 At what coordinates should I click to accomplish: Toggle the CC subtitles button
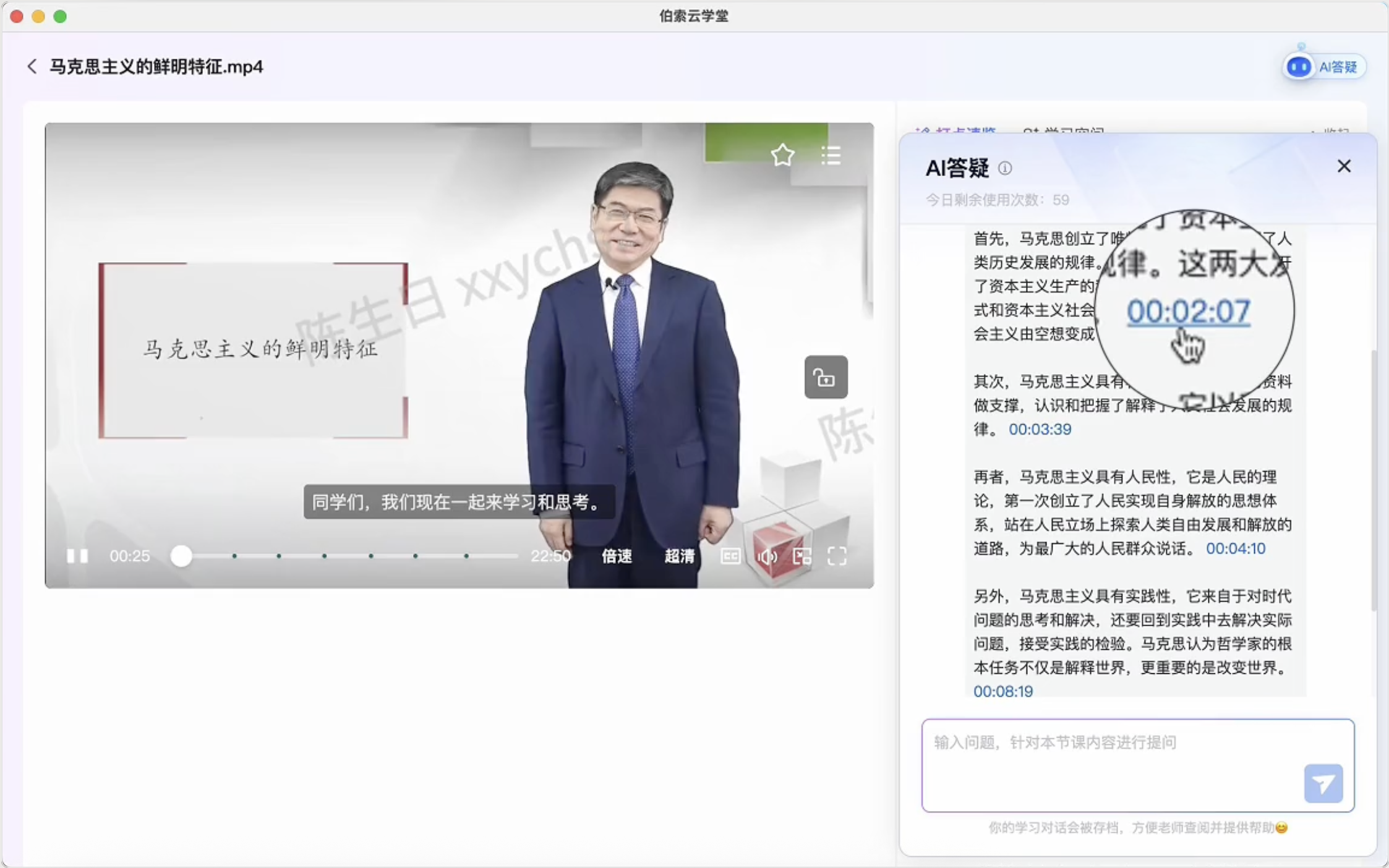point(730,556)
